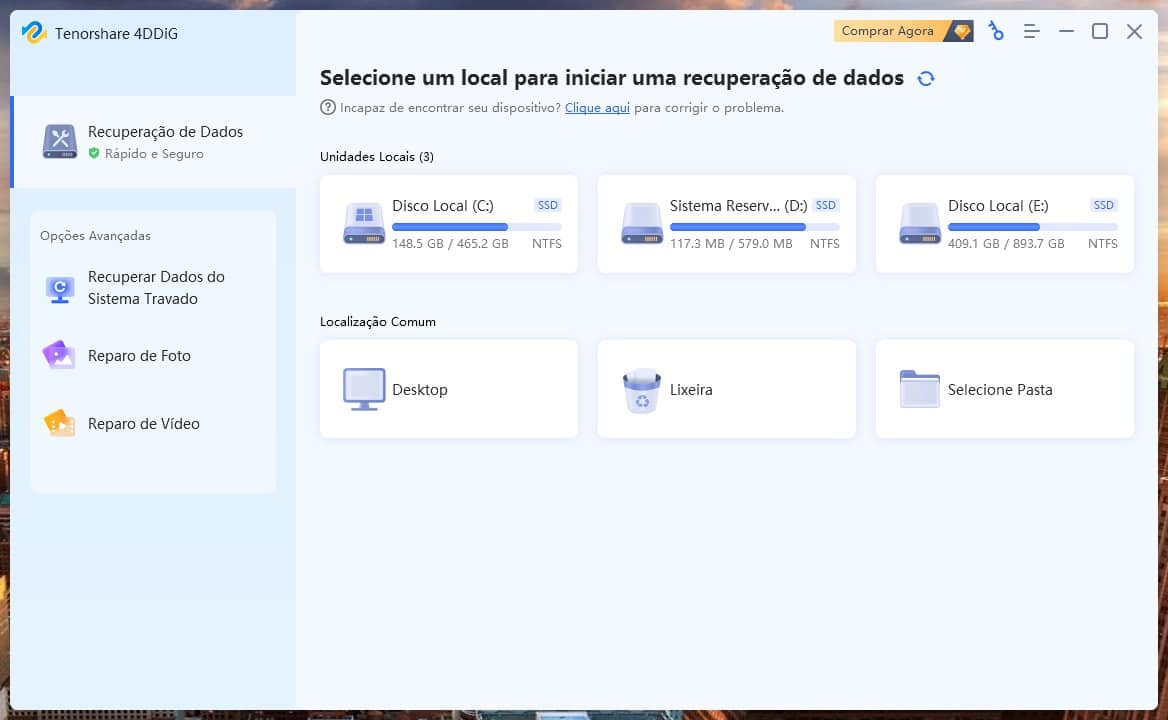Click the 148.5 GB / 465.2 GB text
The width and height of the screenshot is (1168, 720).
pyautogui.click(x=450, y=243)
